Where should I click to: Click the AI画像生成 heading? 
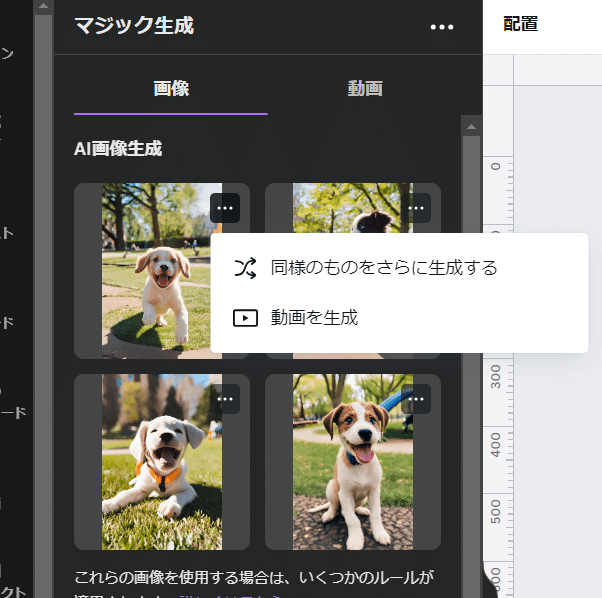[118, 149]
